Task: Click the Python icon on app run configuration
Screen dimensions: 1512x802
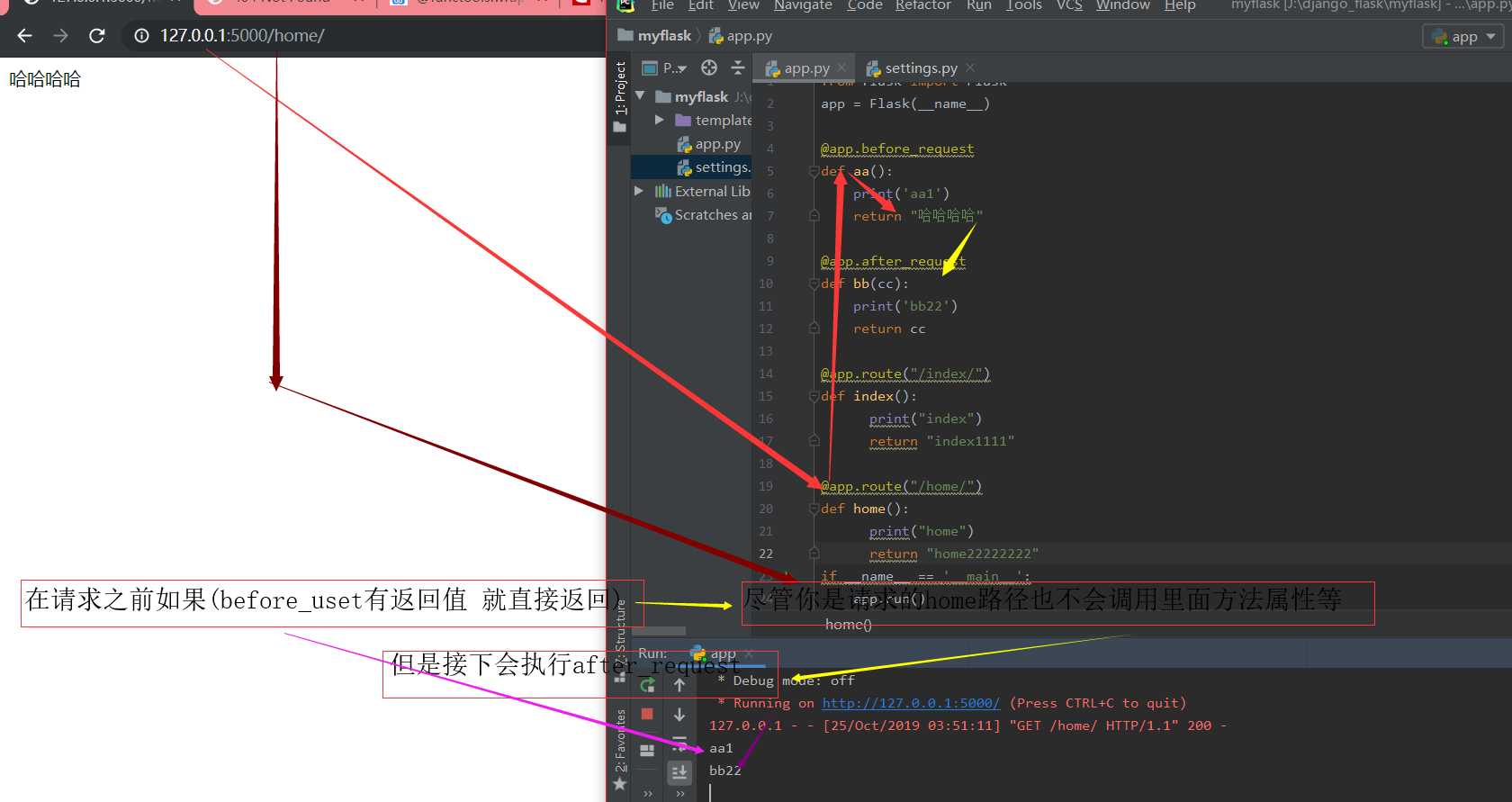Action: [x=1439, y=37]
